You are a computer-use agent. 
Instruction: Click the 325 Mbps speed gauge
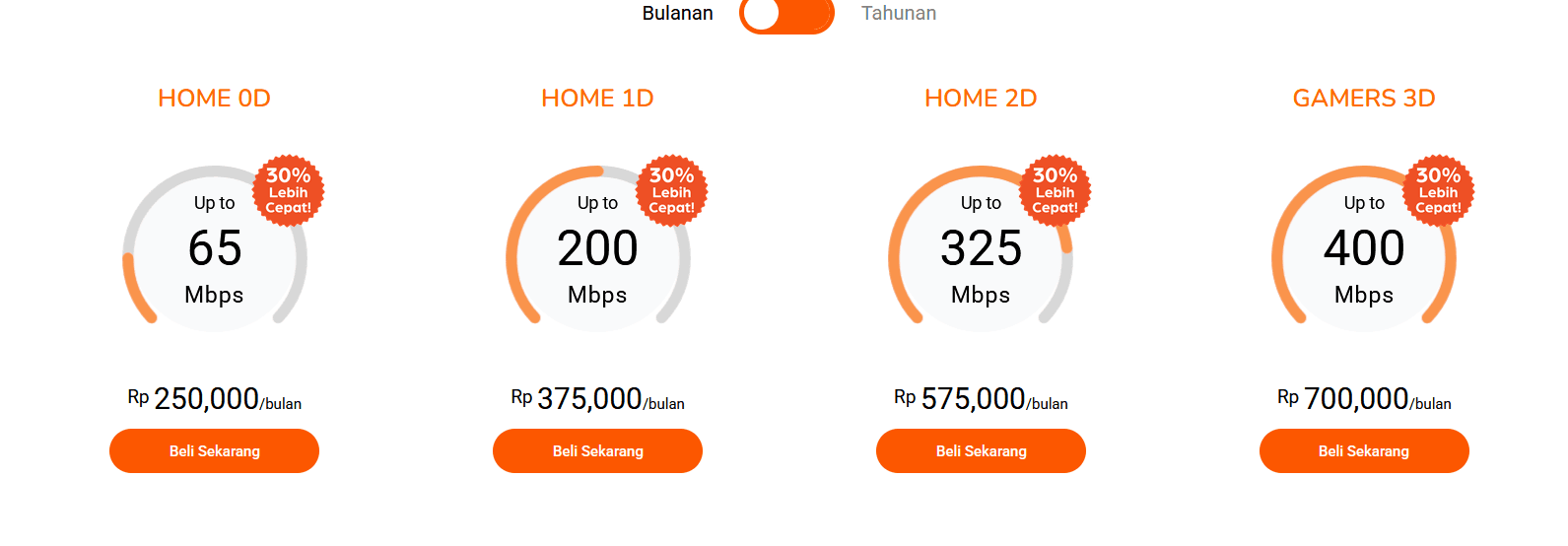click(x=982, y=250)
